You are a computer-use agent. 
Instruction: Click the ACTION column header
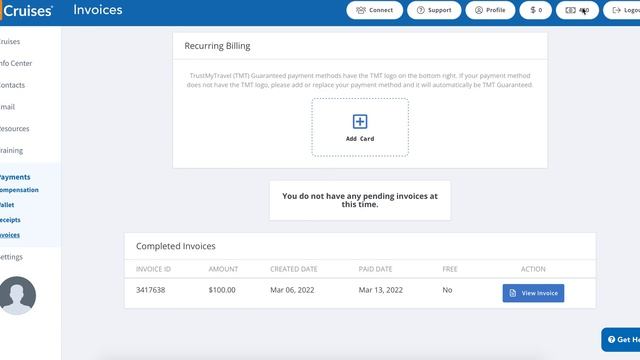(x=533, y=269)
